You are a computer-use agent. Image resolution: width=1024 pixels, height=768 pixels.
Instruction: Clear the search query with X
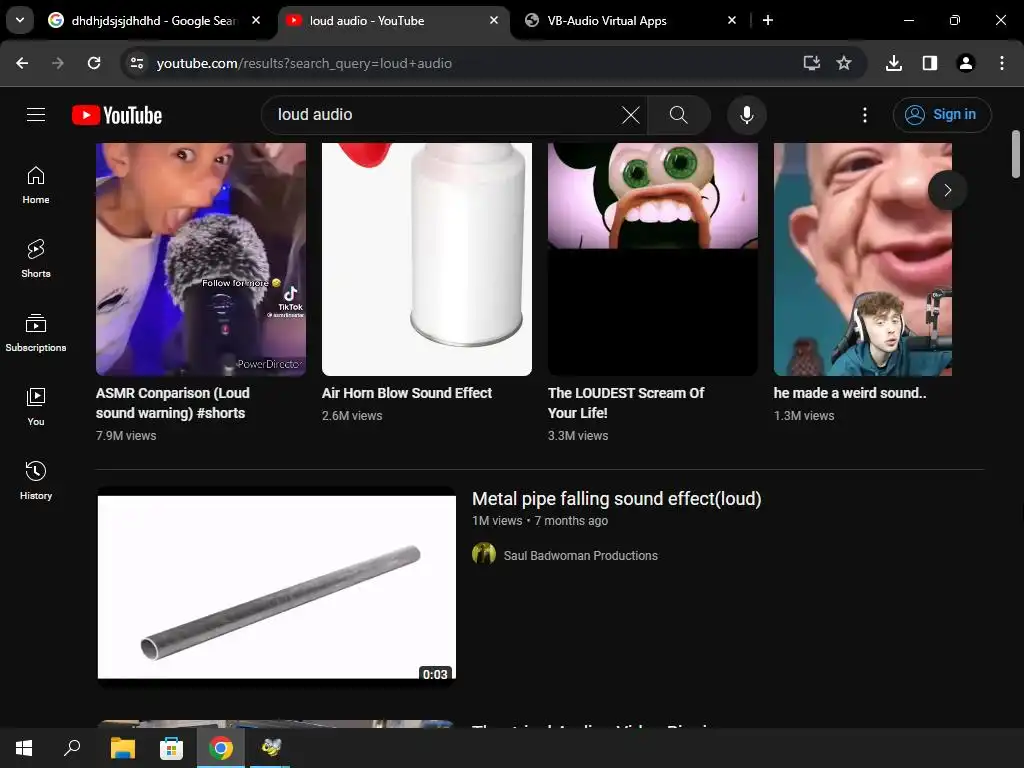point(630,115)
